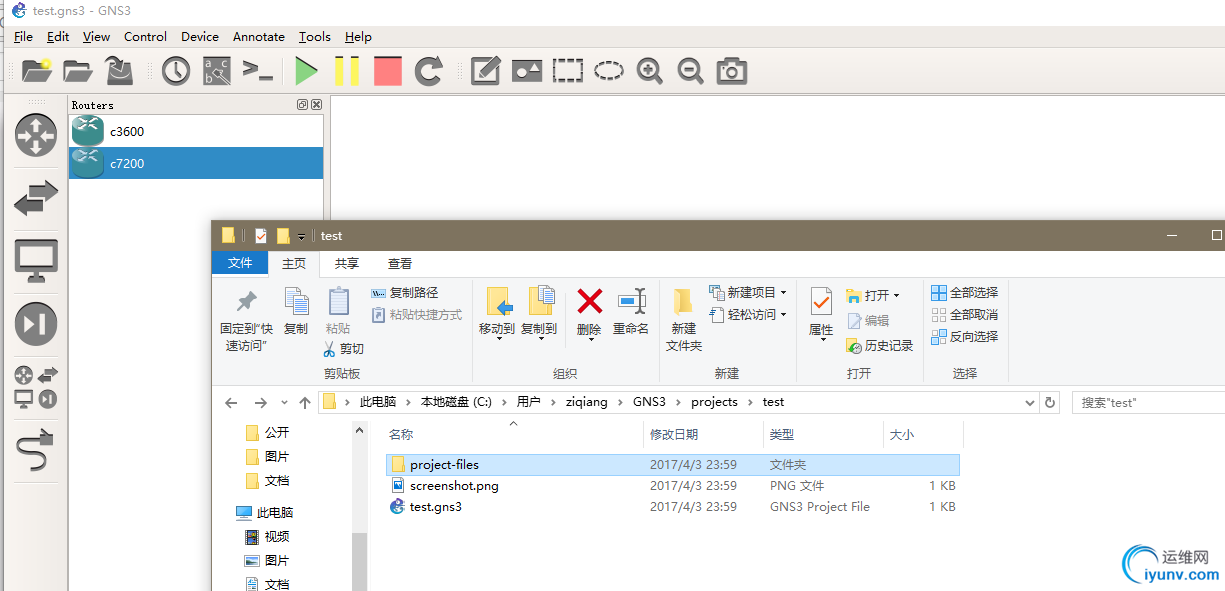This screenshot has width=1225, height=591.
Task: Open project folder icon in GNS3 toolbar
Action: 78,71
